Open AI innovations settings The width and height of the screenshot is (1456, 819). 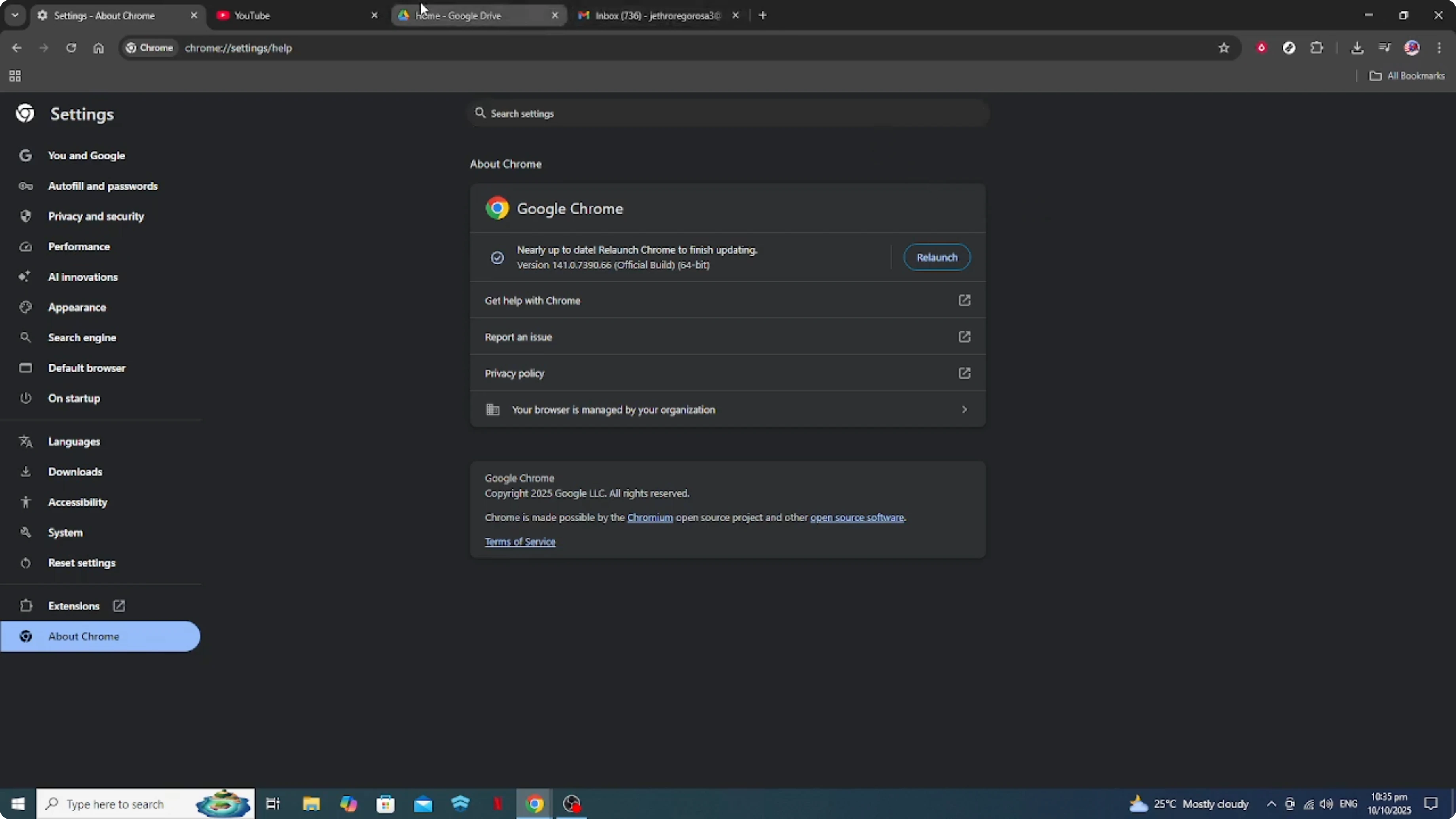(83, 277)
